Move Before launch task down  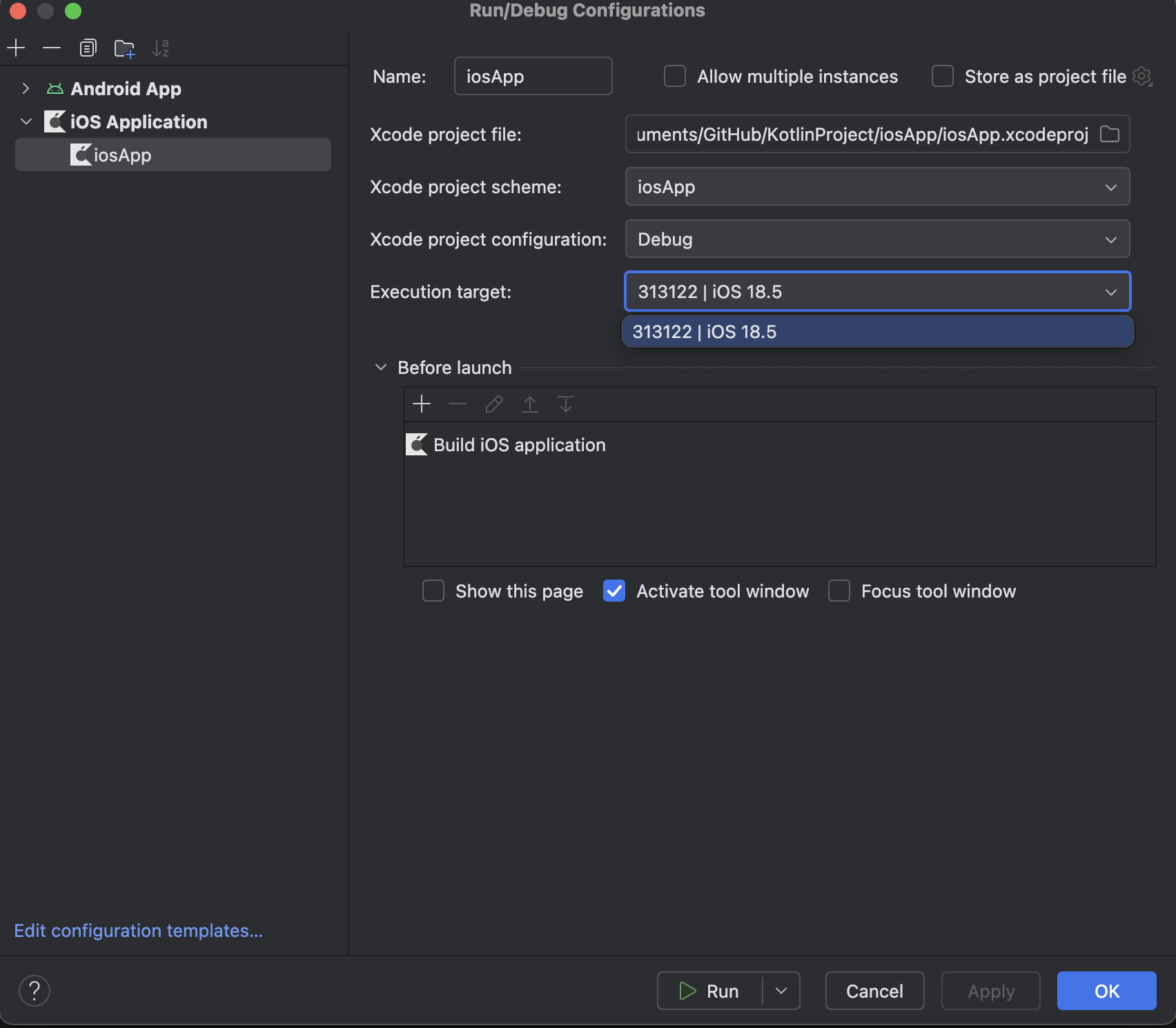coord(566,404)
